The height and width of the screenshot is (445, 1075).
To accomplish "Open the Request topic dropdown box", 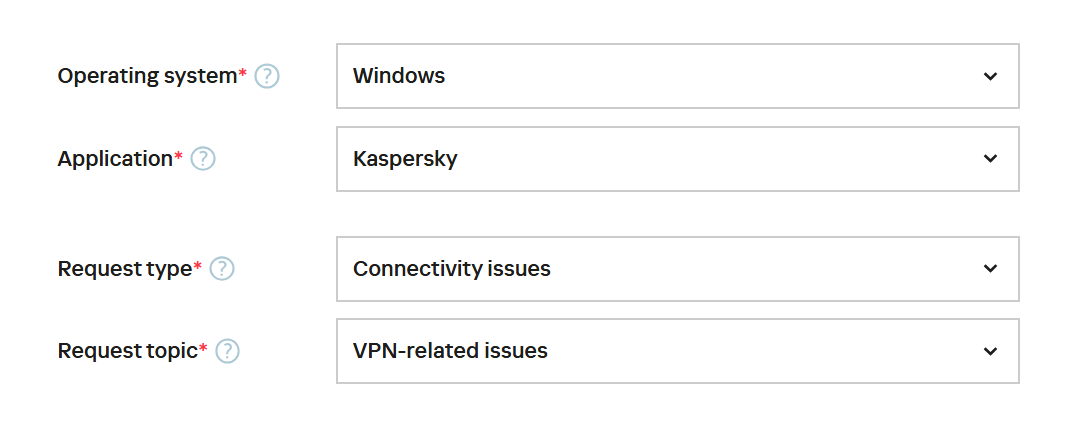I will pos(677,351).
